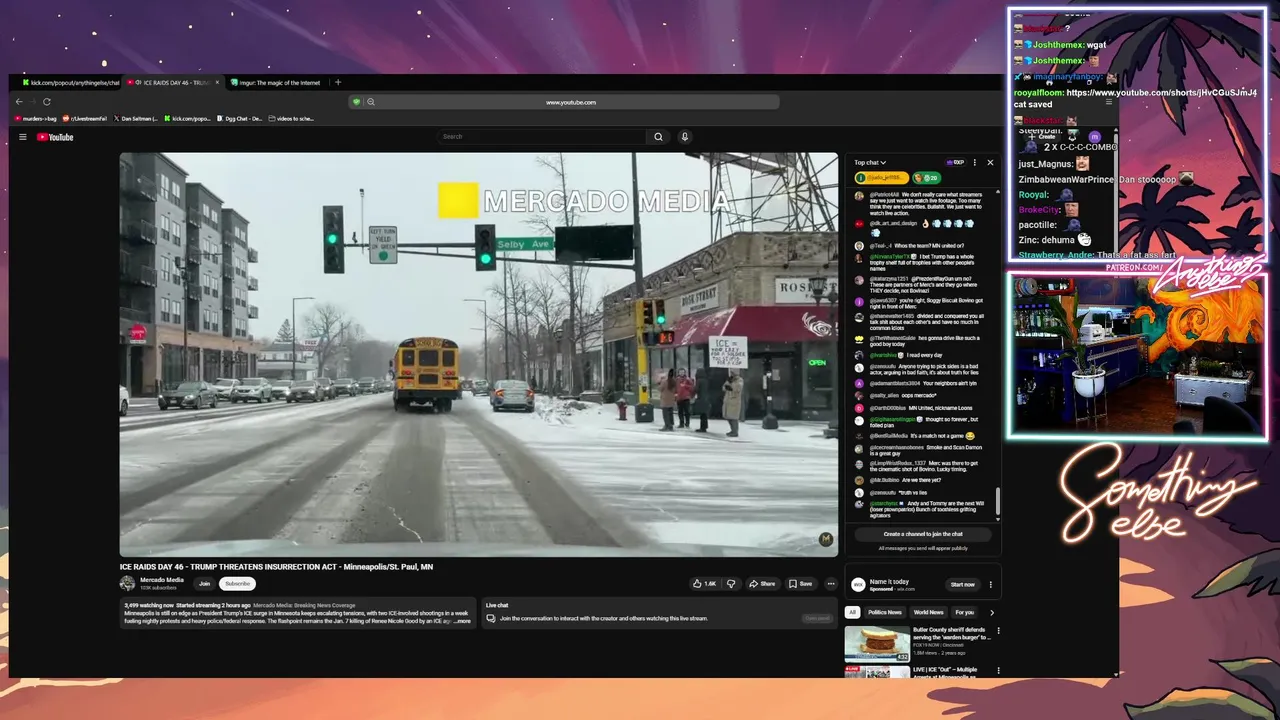Dislike the video with thumbs-down icon

pyautogui.click(x=731, y=584)
